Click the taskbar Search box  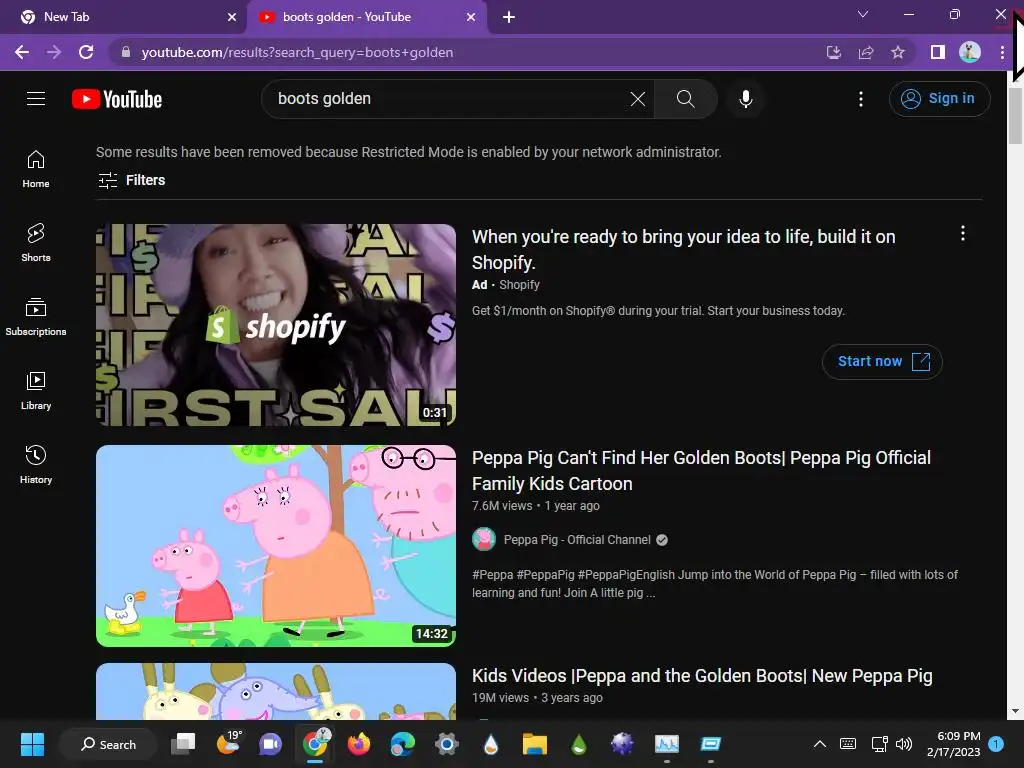pos(108,744)
